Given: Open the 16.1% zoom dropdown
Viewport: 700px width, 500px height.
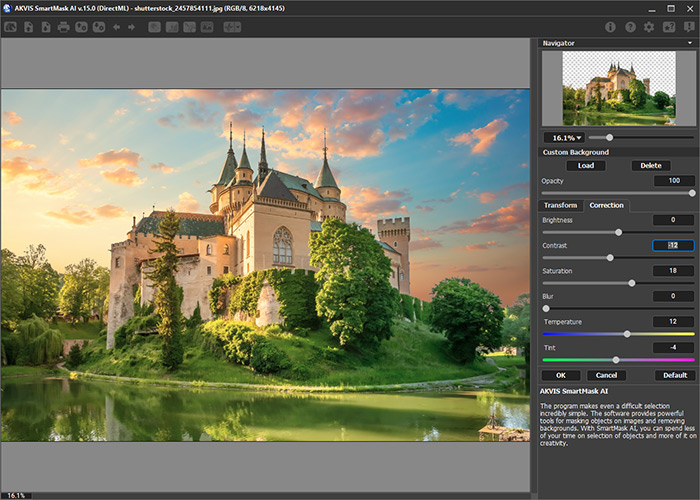Looking at the screenshot, I should (564, 137).
